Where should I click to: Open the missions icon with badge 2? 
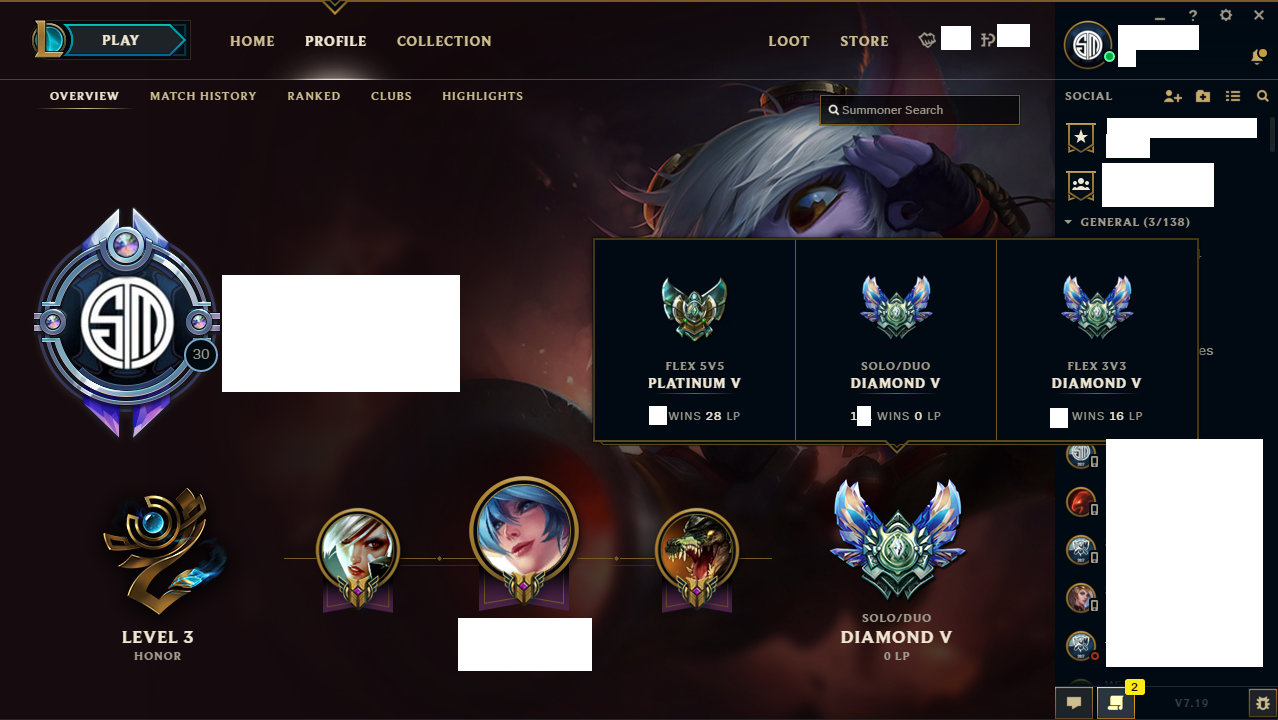[x=1116, y=703]
